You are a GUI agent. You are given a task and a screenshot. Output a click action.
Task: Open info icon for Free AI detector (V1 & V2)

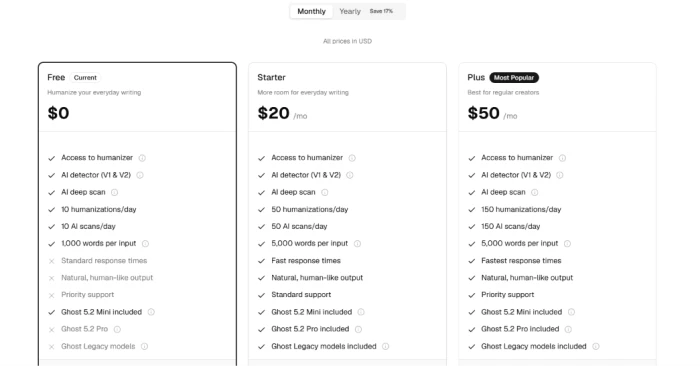coord(140,175)
